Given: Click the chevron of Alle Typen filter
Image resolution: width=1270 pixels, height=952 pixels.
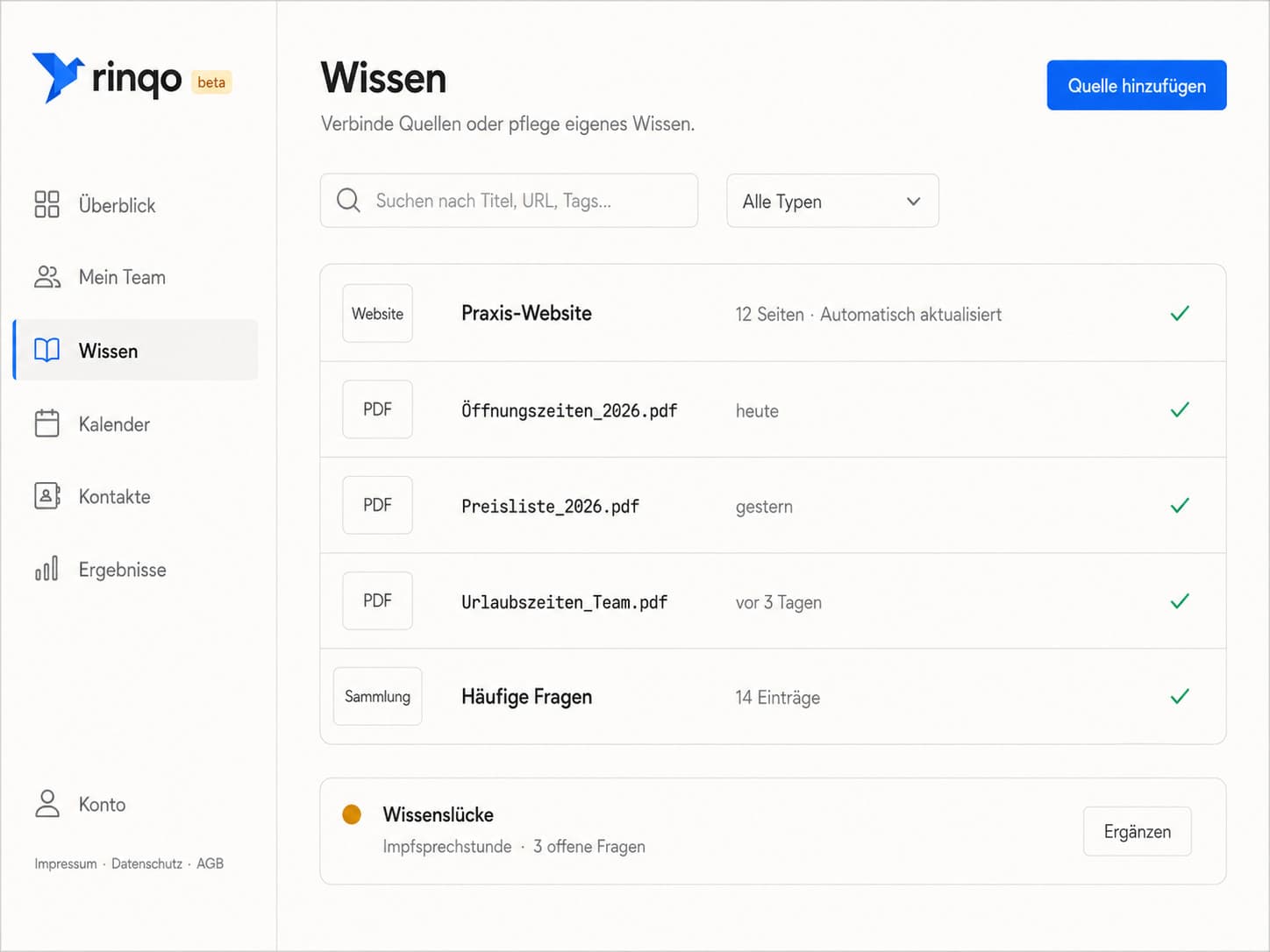Looking at the screenshot, I should pyautogui.click(x=913, y=201).
